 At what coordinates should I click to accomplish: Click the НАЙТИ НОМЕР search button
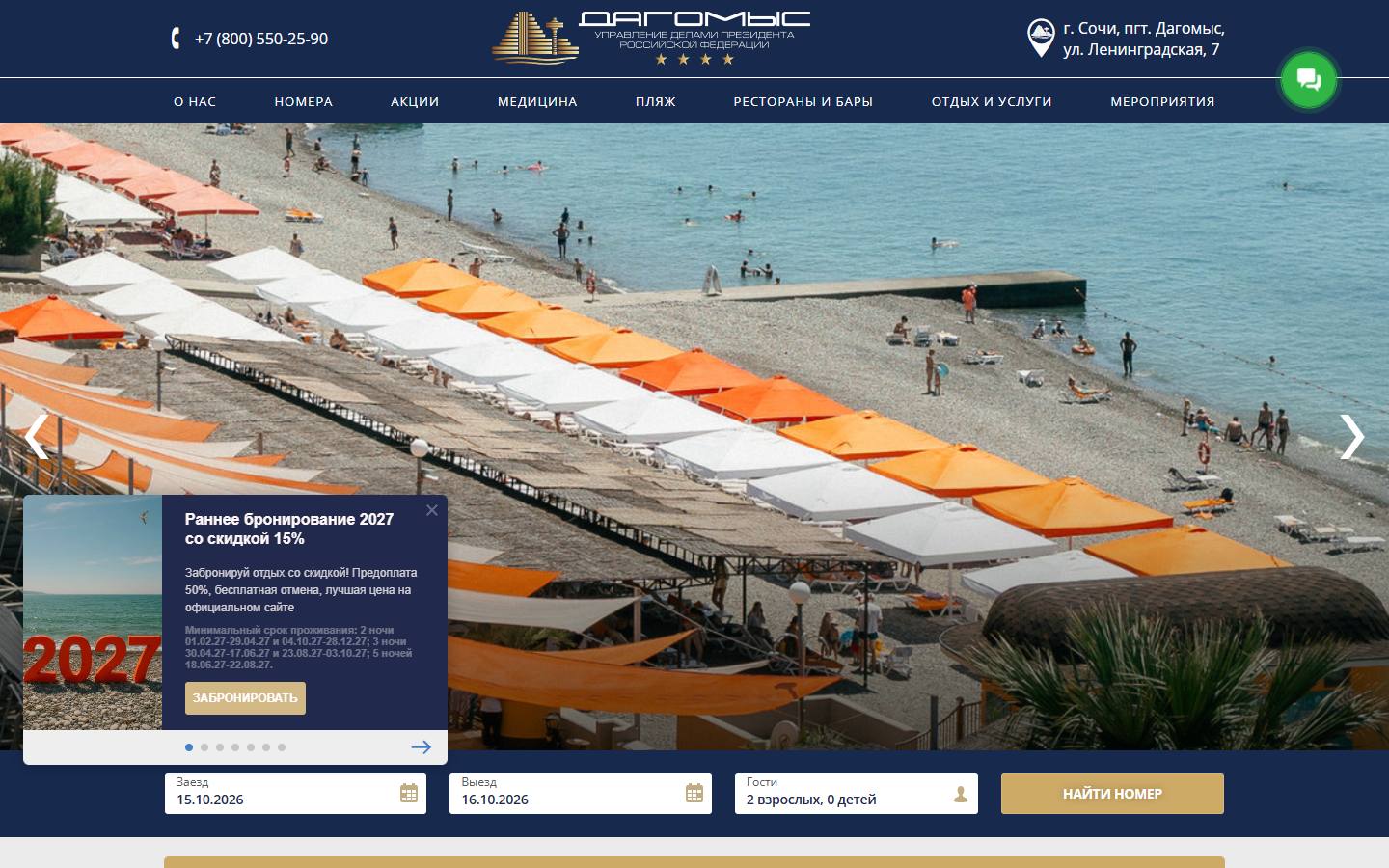coord(1112,794)
